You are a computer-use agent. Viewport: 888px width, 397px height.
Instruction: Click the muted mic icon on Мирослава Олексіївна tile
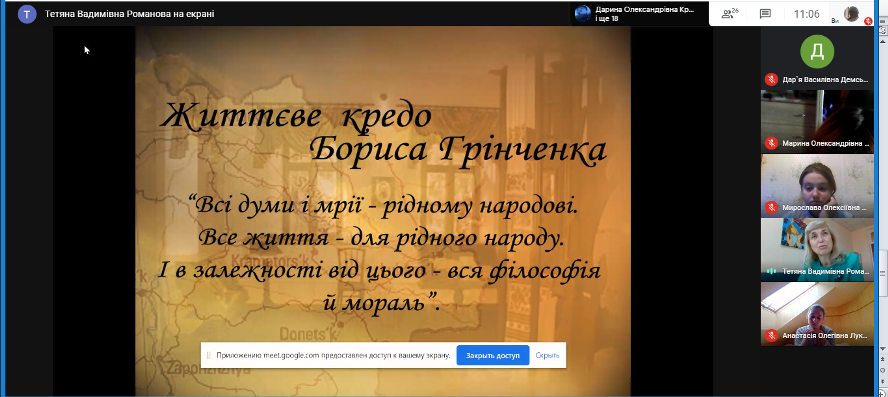point(770,207)
